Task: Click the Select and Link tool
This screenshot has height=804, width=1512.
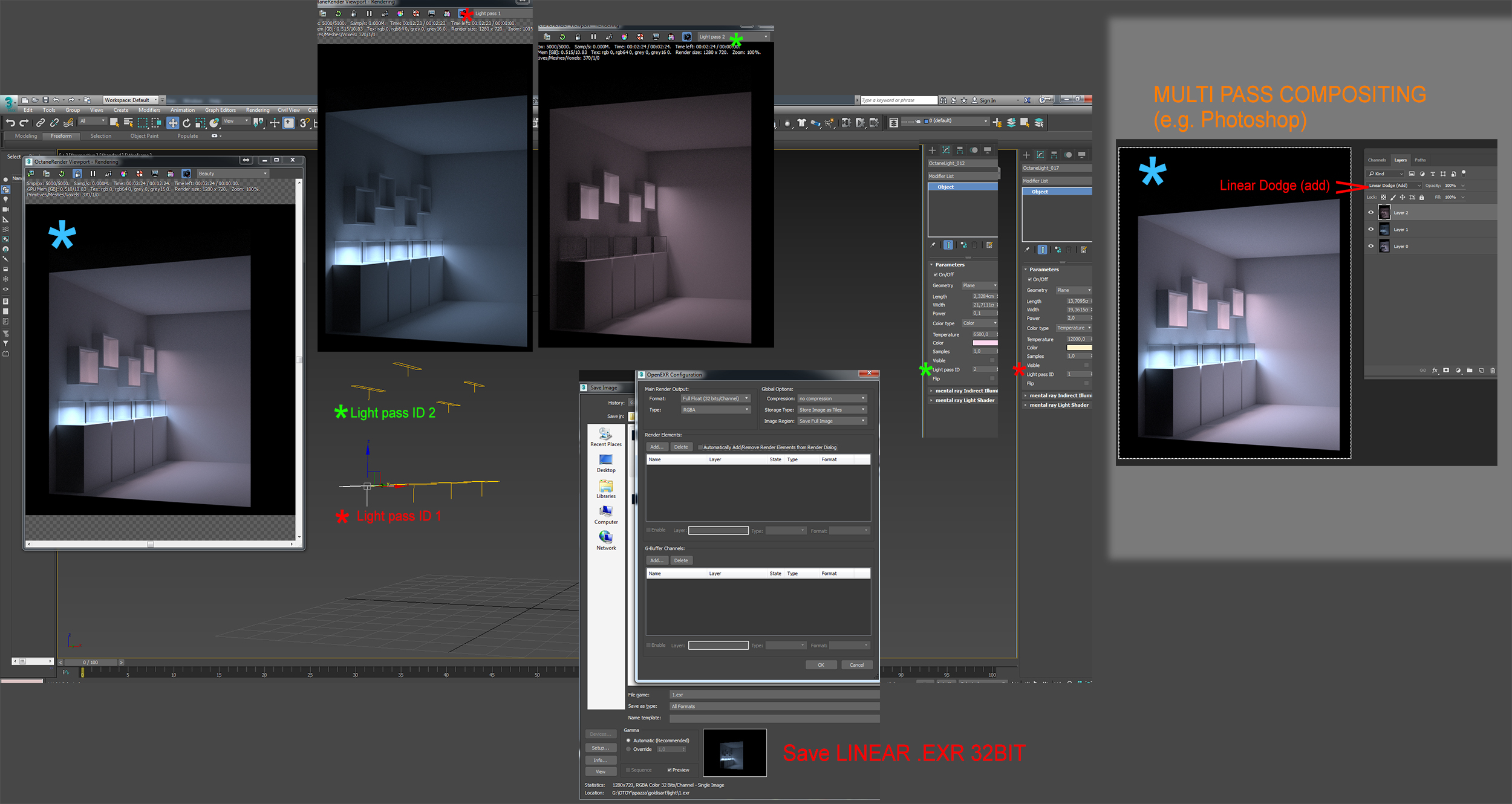Action: (x=41, y=123)
